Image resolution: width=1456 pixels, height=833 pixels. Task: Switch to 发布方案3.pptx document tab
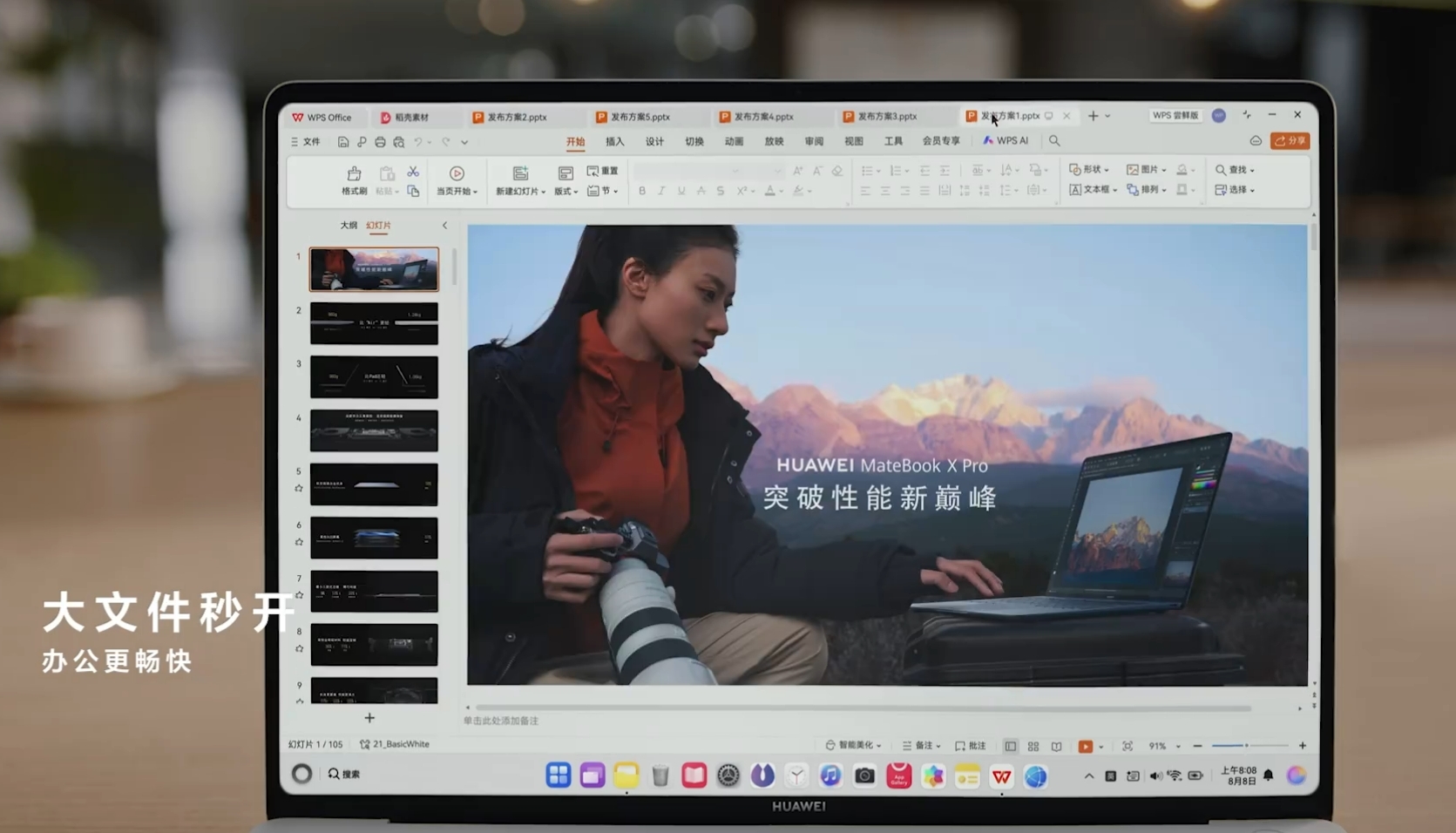886,117
